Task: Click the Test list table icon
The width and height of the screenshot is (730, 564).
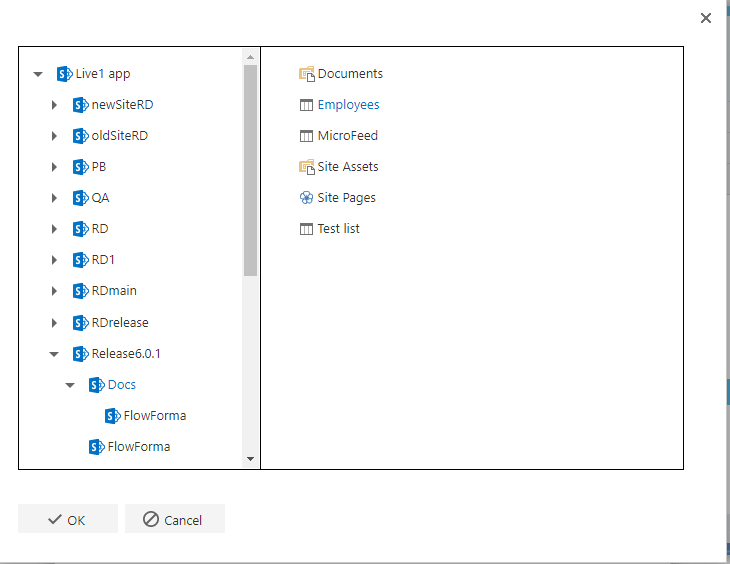Action: click(306, 229)
